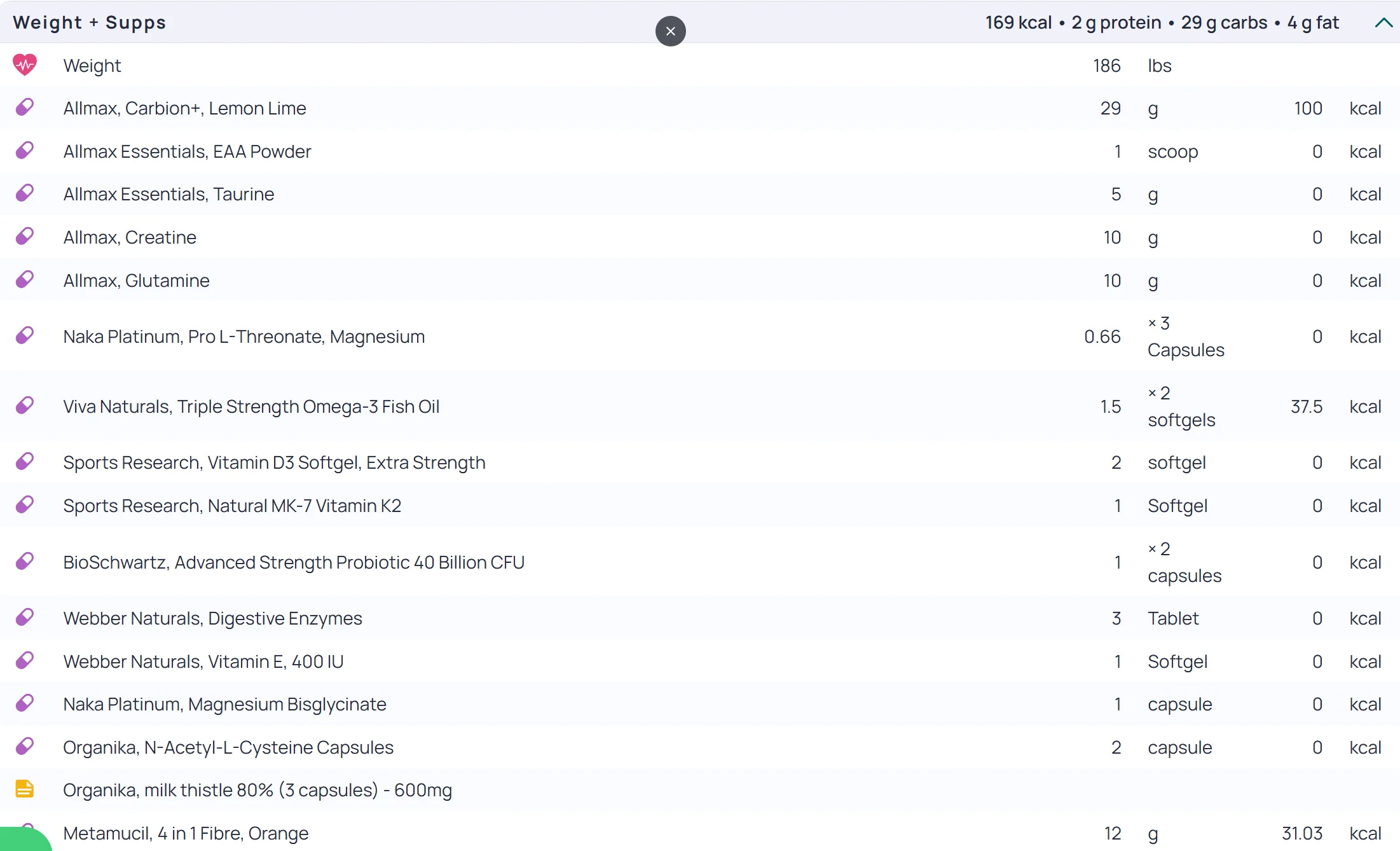Change the '× 2 softgels' serving unit
The image size is (1400, 851).
[x=1181, y=406]
